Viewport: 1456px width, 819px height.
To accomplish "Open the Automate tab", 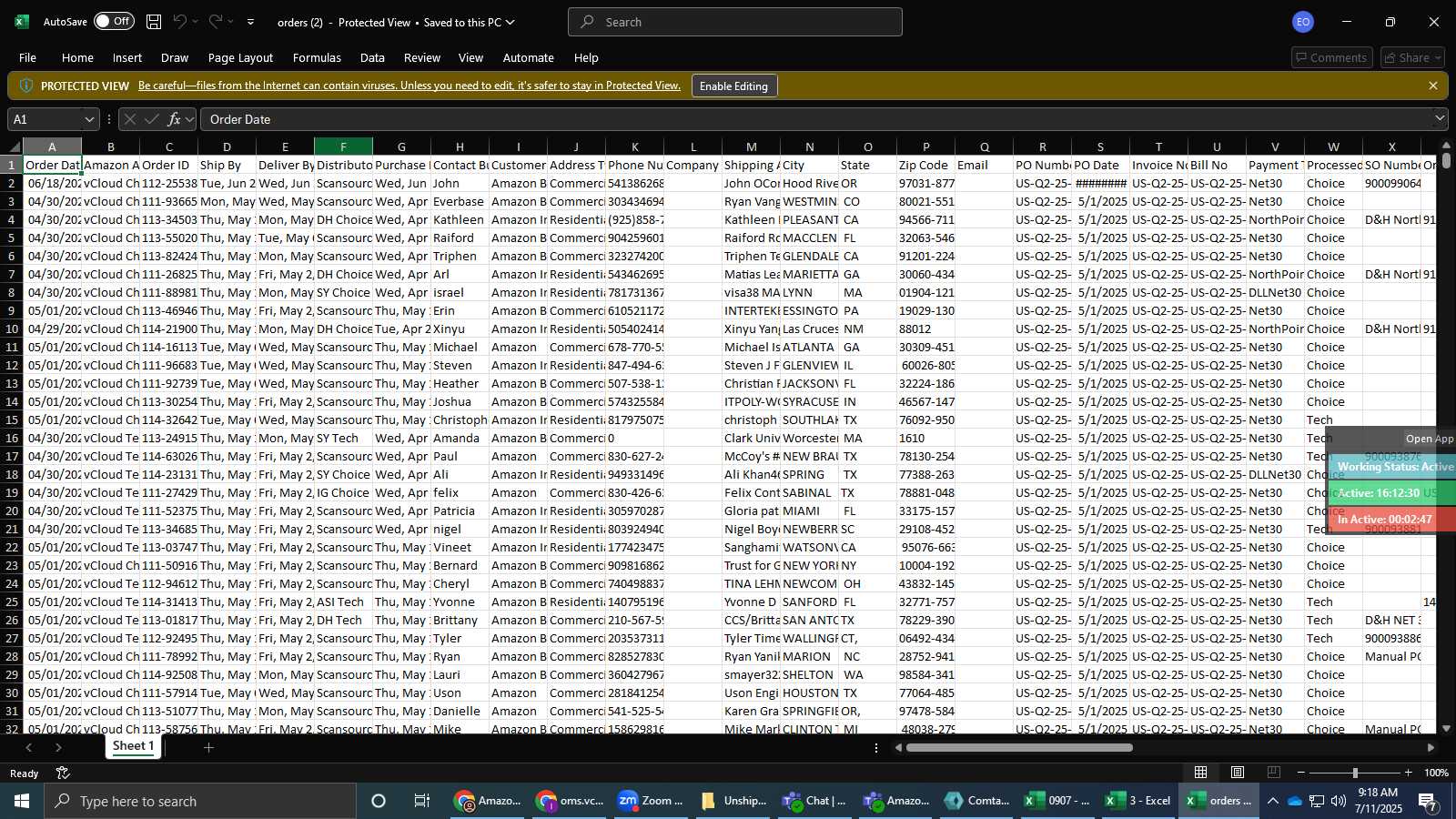I will click(x=529, y=57).
